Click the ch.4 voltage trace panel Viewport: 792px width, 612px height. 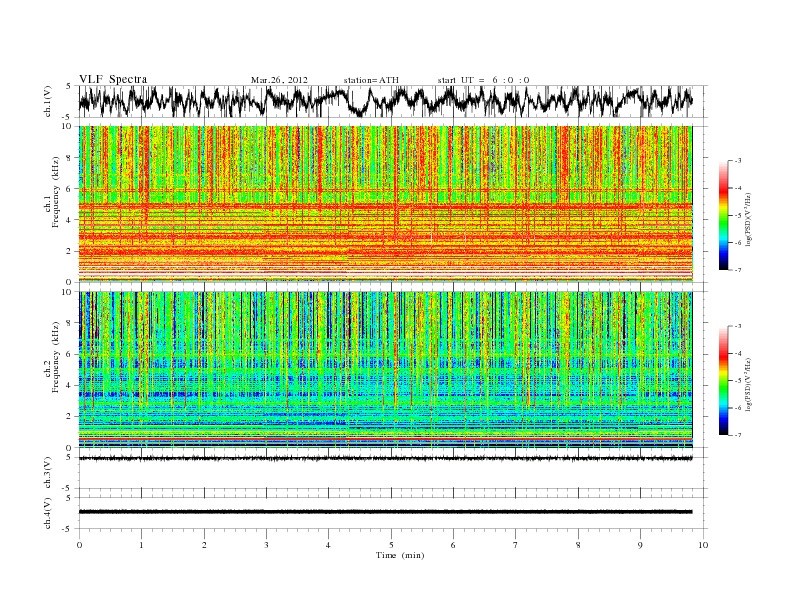393,513
